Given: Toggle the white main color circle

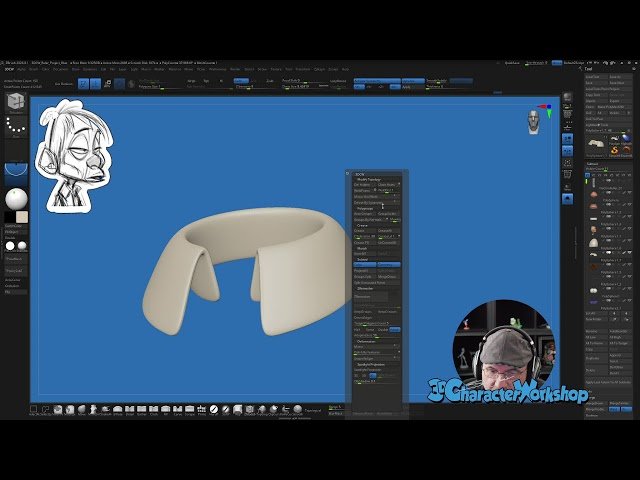Looking at the screenshot, I should pyautogui.click(x=10, y=245).
